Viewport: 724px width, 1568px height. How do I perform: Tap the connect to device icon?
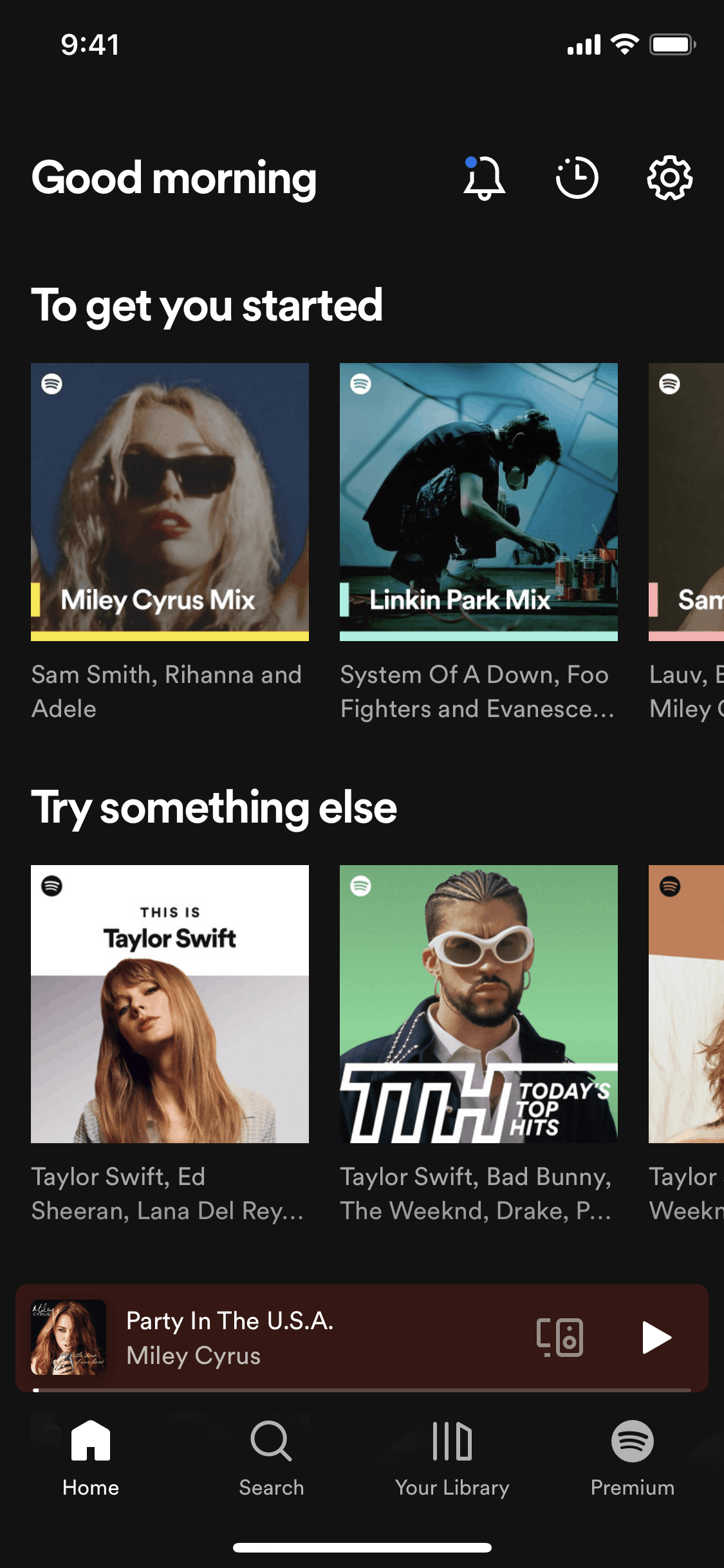pos(560,1338)
